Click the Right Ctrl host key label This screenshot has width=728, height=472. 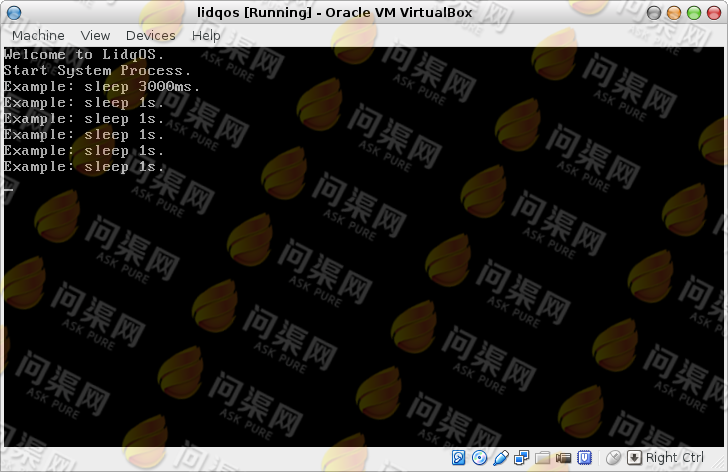click(x=675, y=458)
